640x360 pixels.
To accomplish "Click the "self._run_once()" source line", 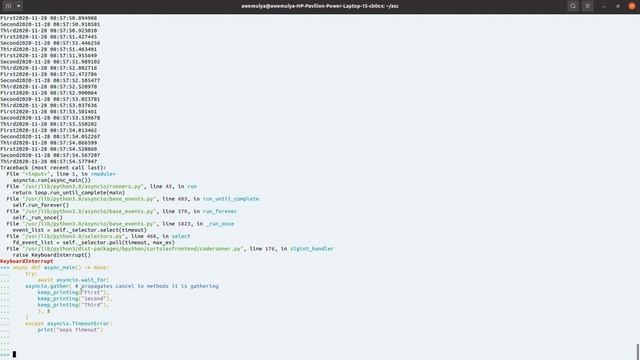I will point(38,218).
